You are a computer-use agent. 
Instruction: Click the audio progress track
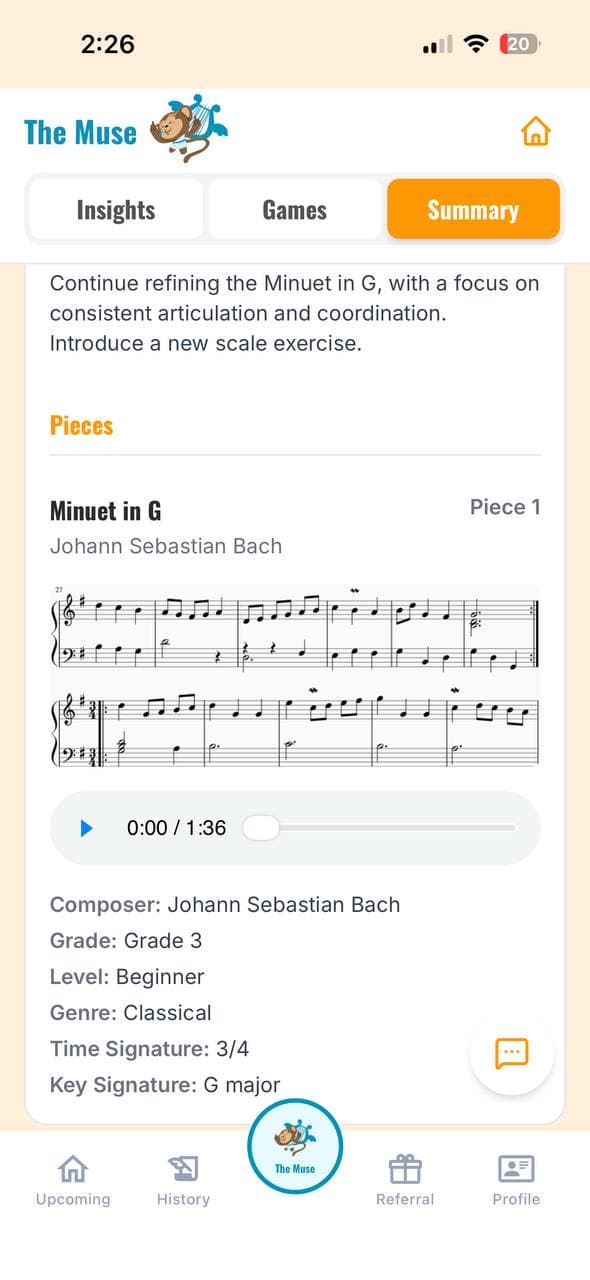click(380, 828)
